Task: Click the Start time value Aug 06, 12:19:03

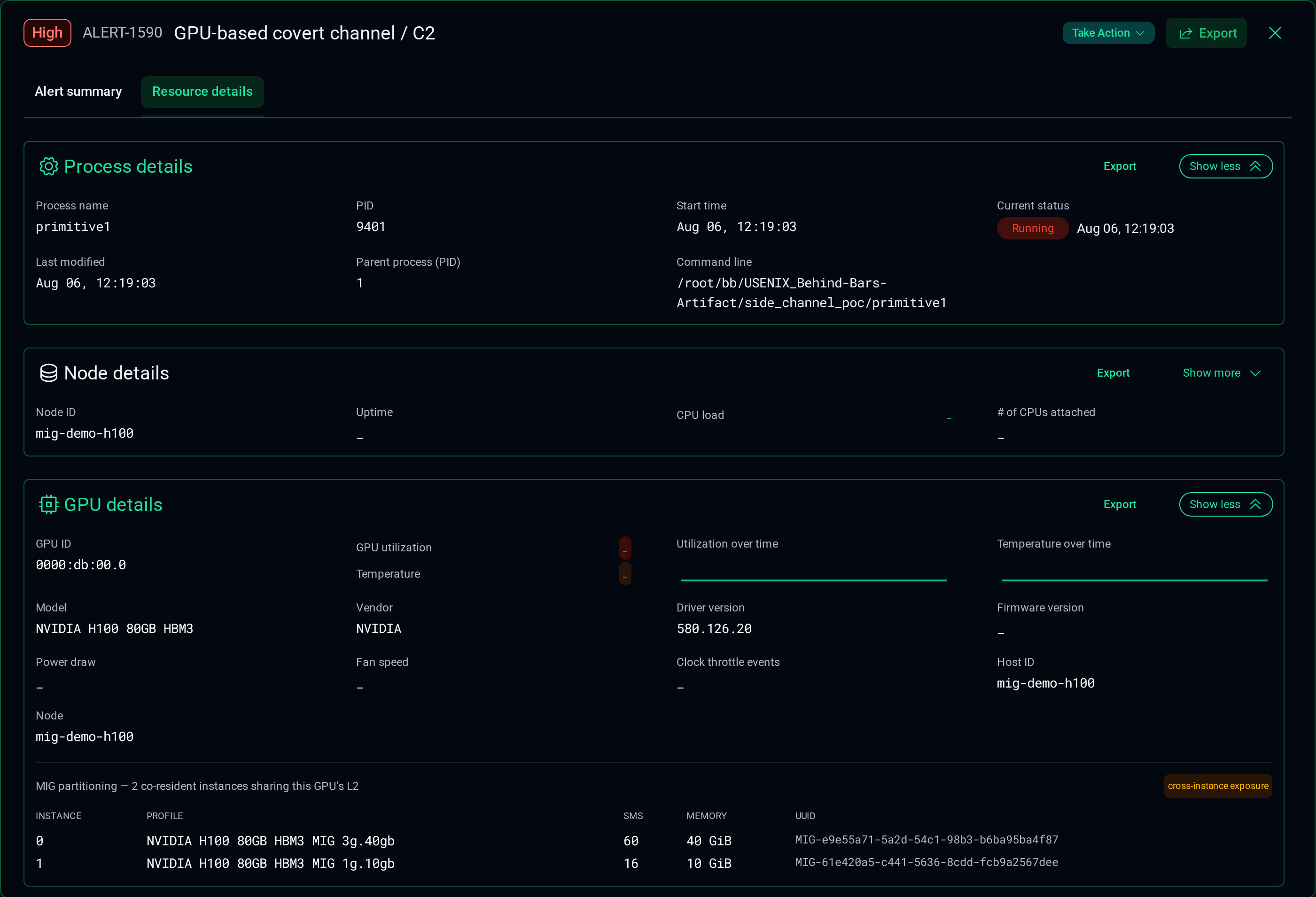Action: pos(737,227)
